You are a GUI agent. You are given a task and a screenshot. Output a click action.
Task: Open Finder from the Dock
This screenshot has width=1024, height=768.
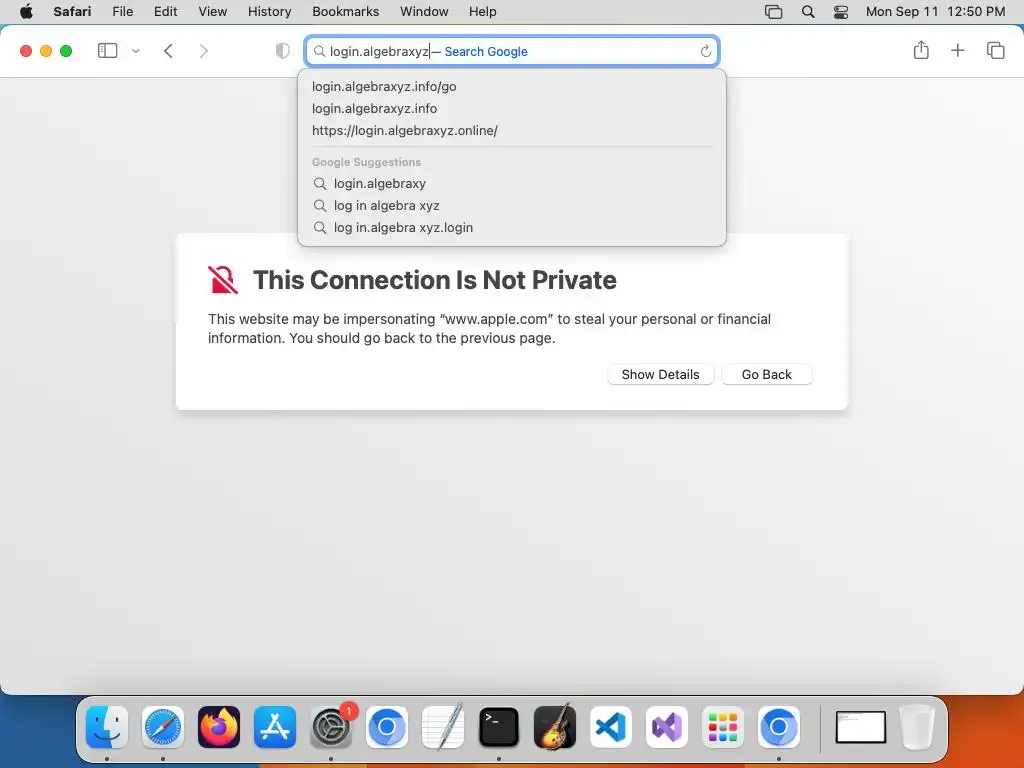pos(107,727)
